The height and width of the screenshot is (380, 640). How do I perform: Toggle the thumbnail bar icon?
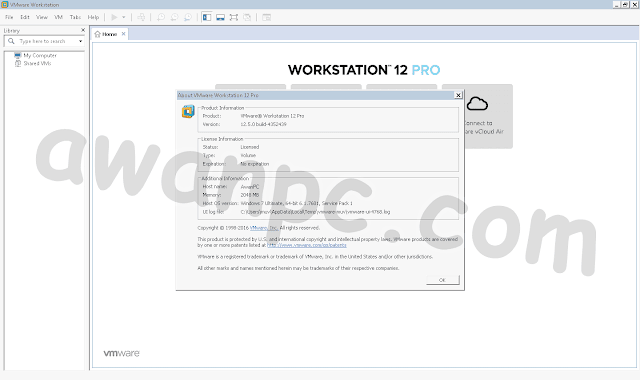pos(220,17)
